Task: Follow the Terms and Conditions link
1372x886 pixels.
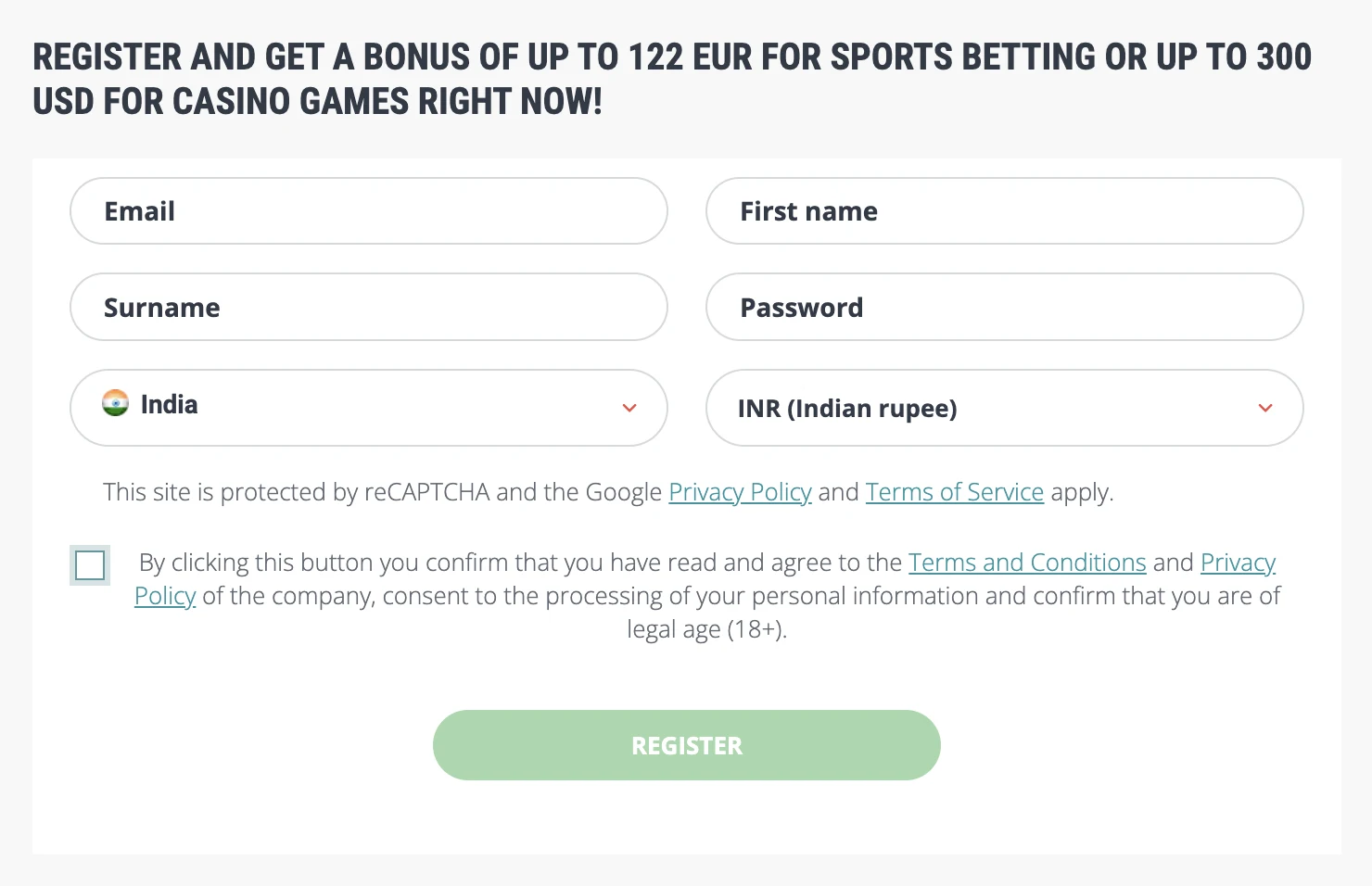Action: 1027,563
